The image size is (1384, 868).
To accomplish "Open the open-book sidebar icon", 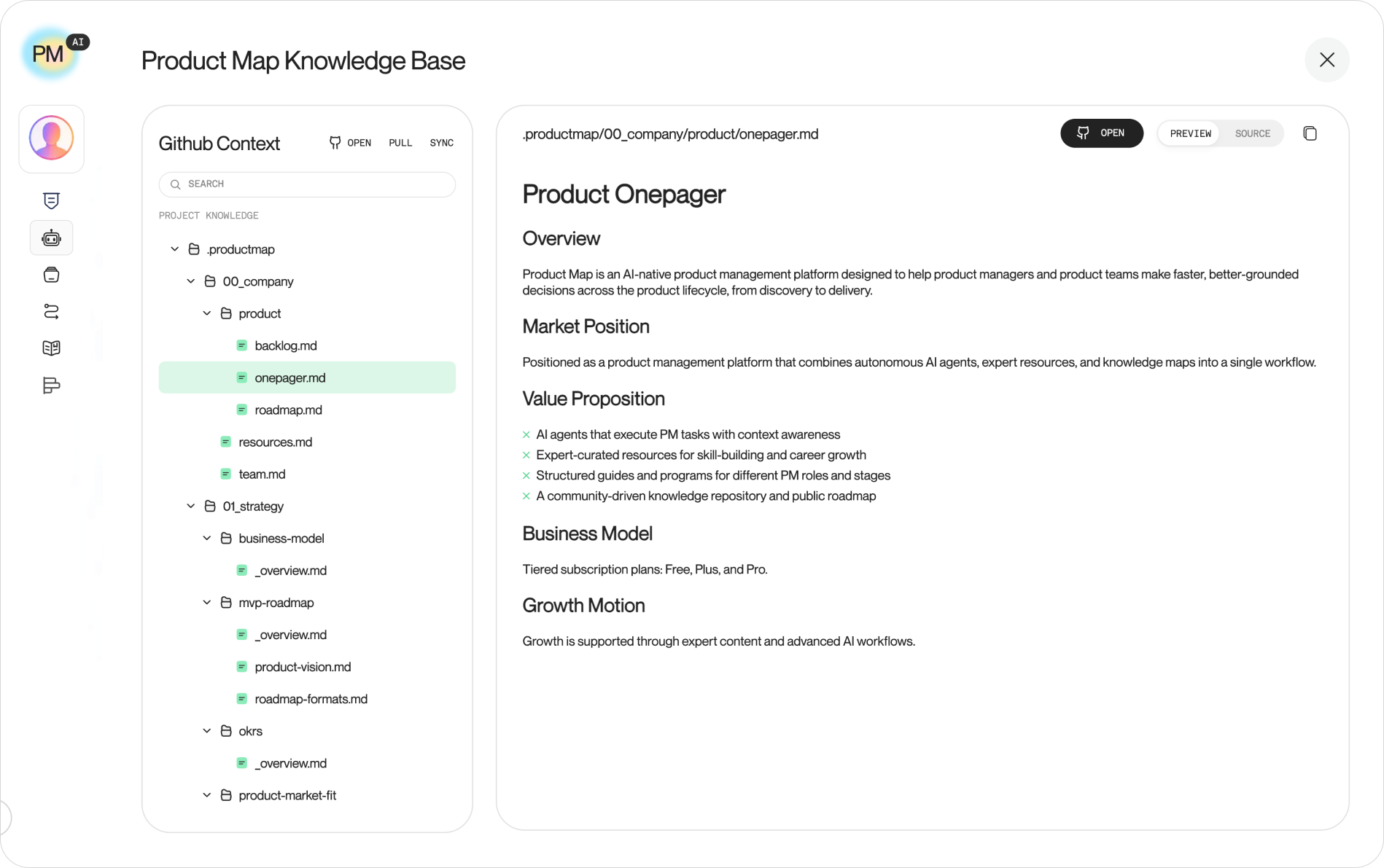I will point(51,348).
